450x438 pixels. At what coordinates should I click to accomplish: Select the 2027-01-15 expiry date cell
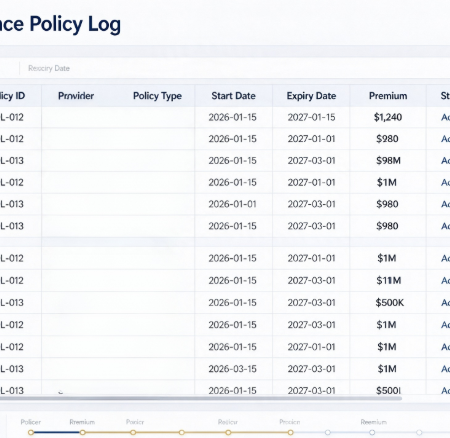(x=311, y=117)
